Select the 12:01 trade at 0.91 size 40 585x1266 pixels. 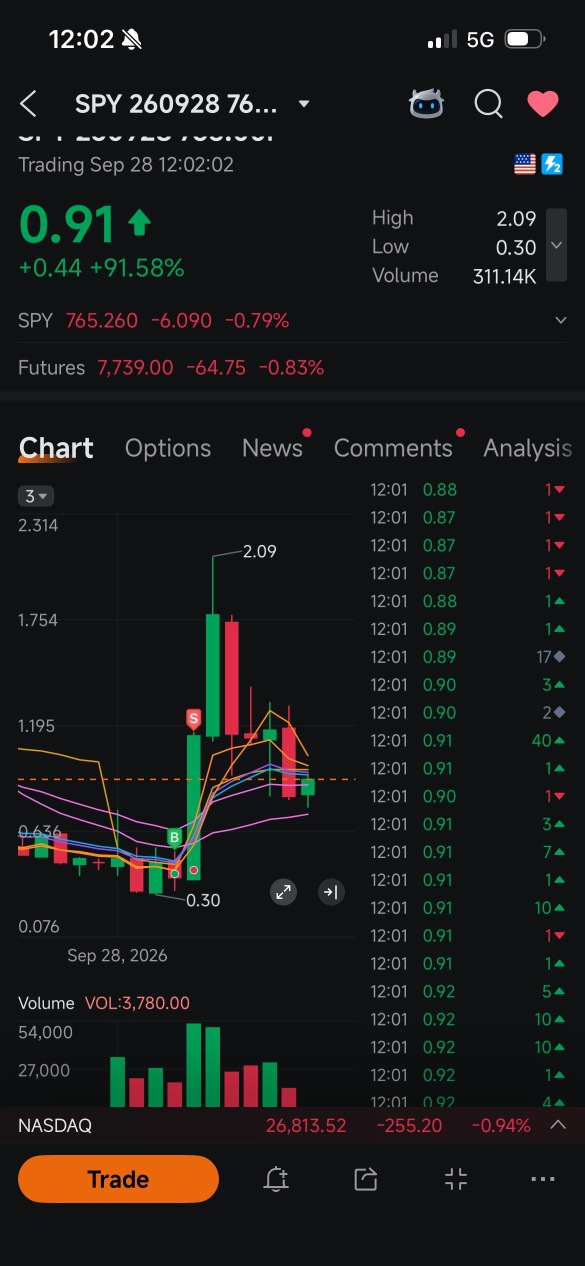tap(468, 741)
